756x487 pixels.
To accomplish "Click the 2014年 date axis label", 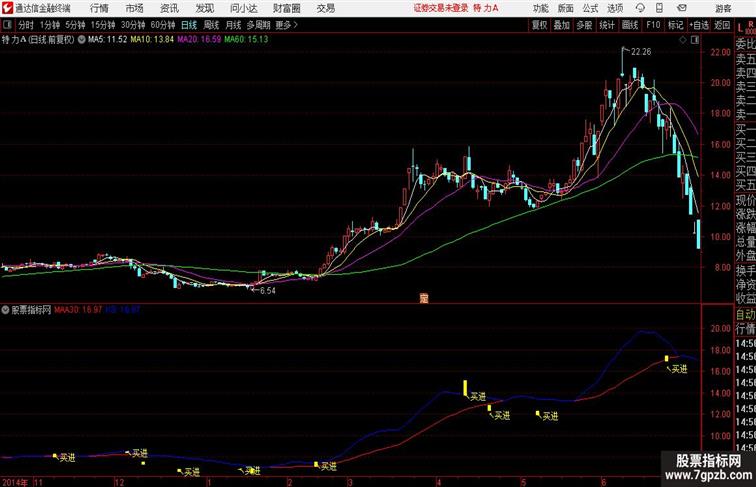I will [x=15, y=482].
